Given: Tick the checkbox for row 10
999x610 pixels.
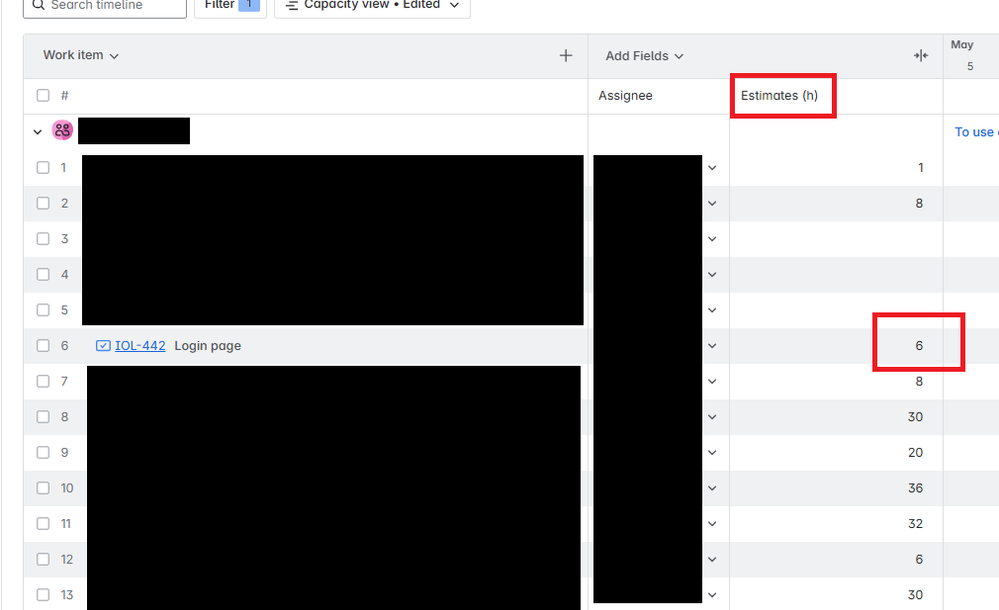Looking at the screenshot, I should pyautogui.click(x=43, y=488).
